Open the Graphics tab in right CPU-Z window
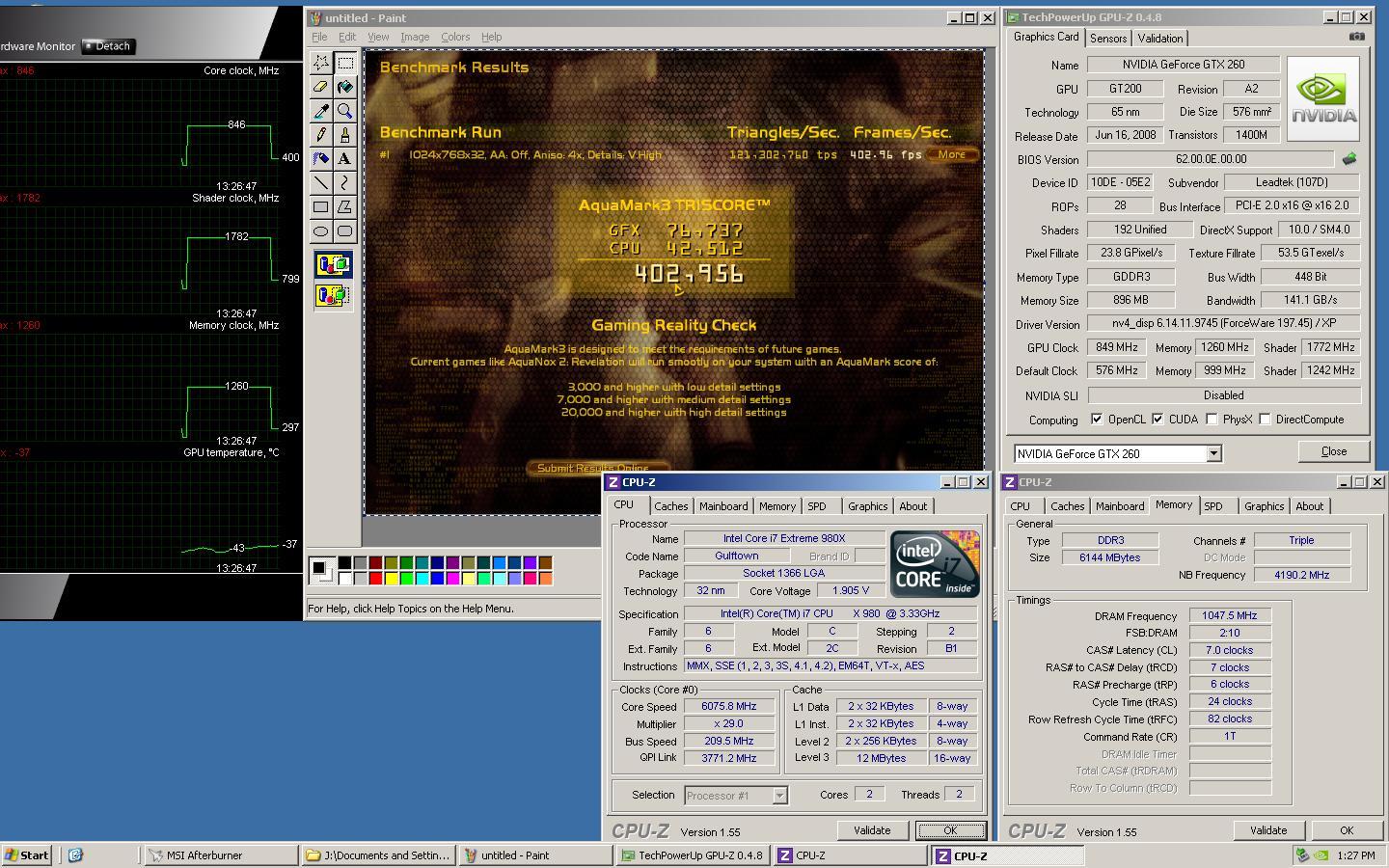The height and width of the screenshot is (868, 1389). click(1264, 506)
